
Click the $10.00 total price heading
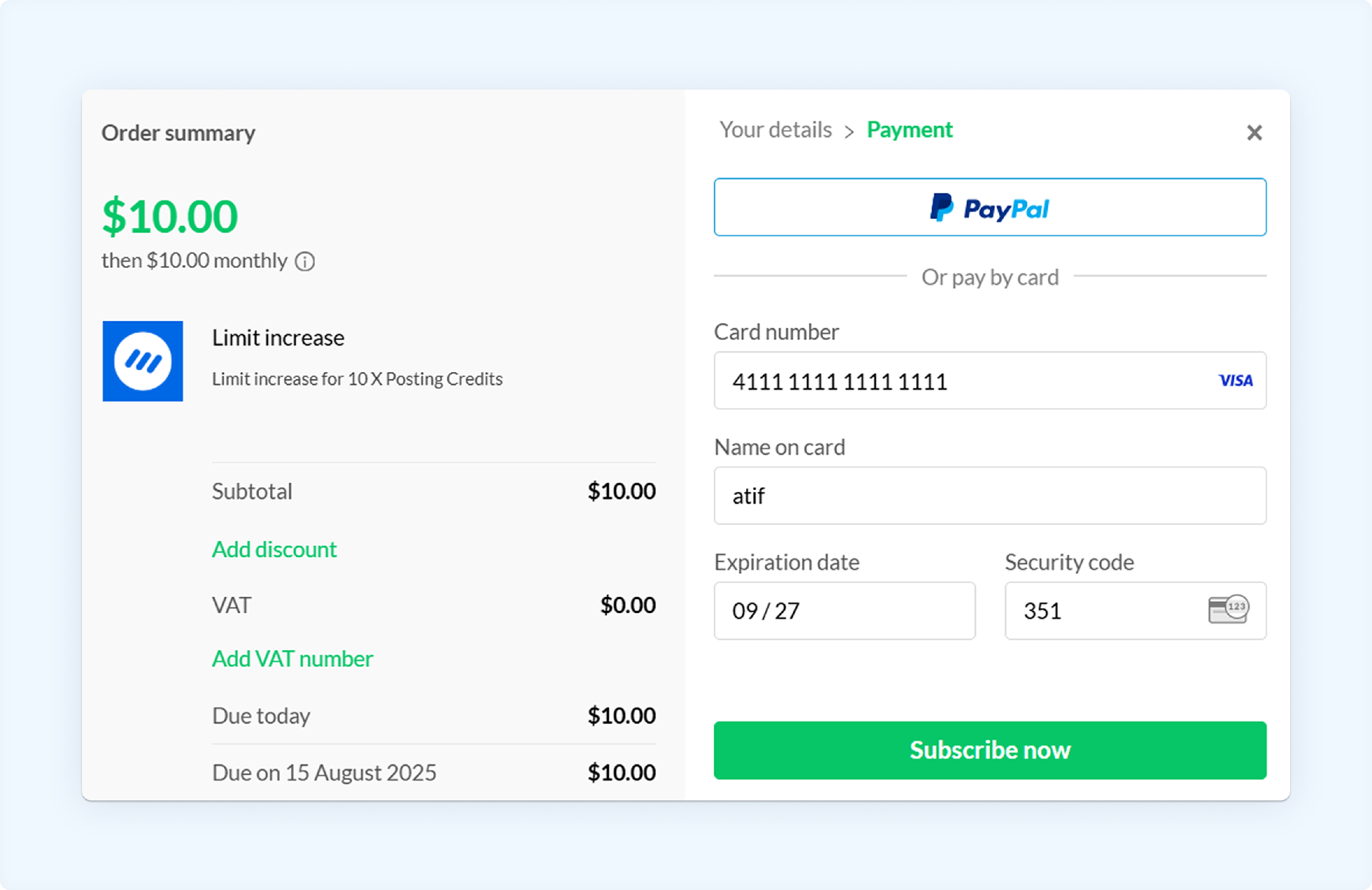[x=170, y=217]
